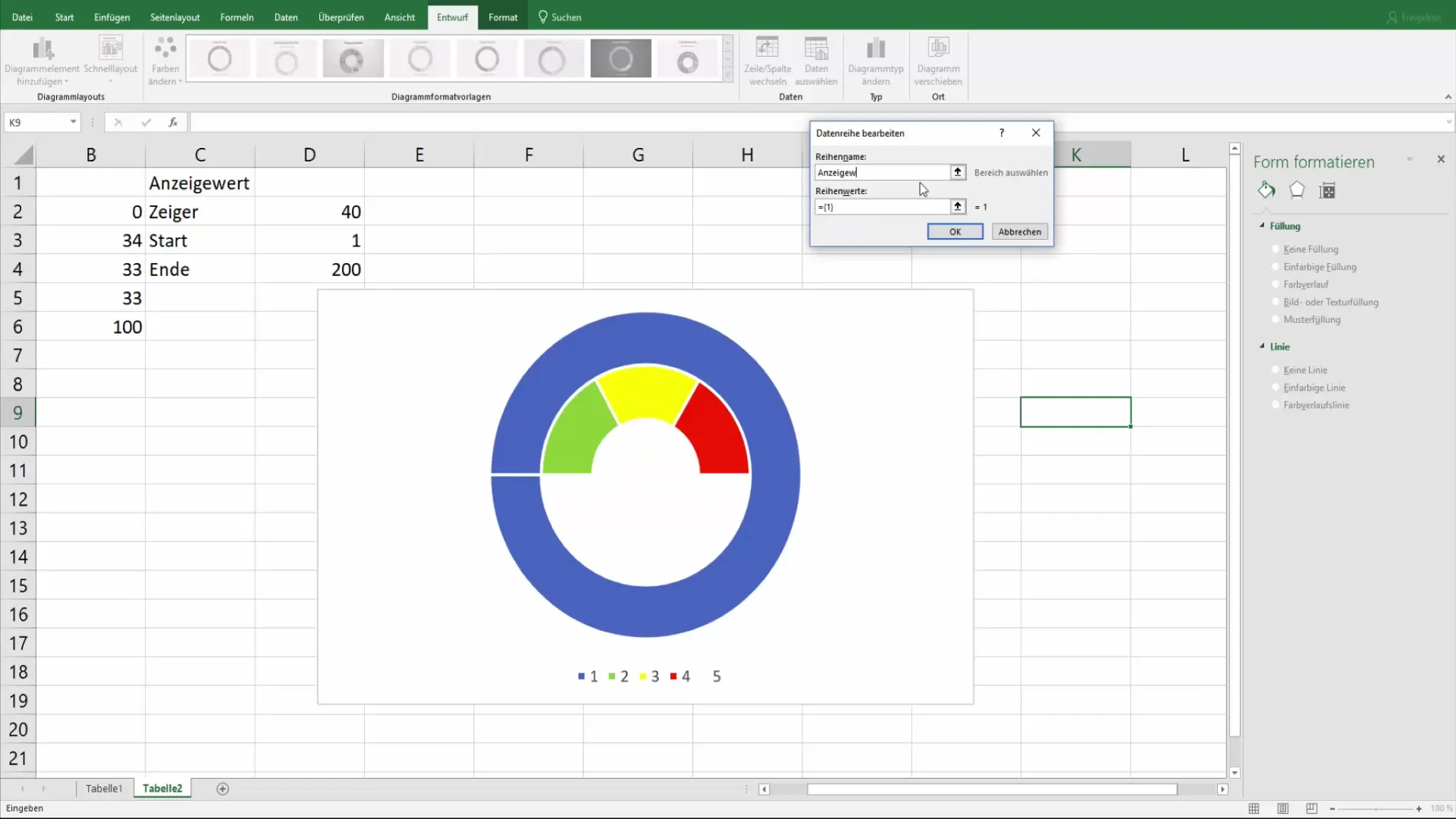Open the Format ribbon tab

(503, 17)
